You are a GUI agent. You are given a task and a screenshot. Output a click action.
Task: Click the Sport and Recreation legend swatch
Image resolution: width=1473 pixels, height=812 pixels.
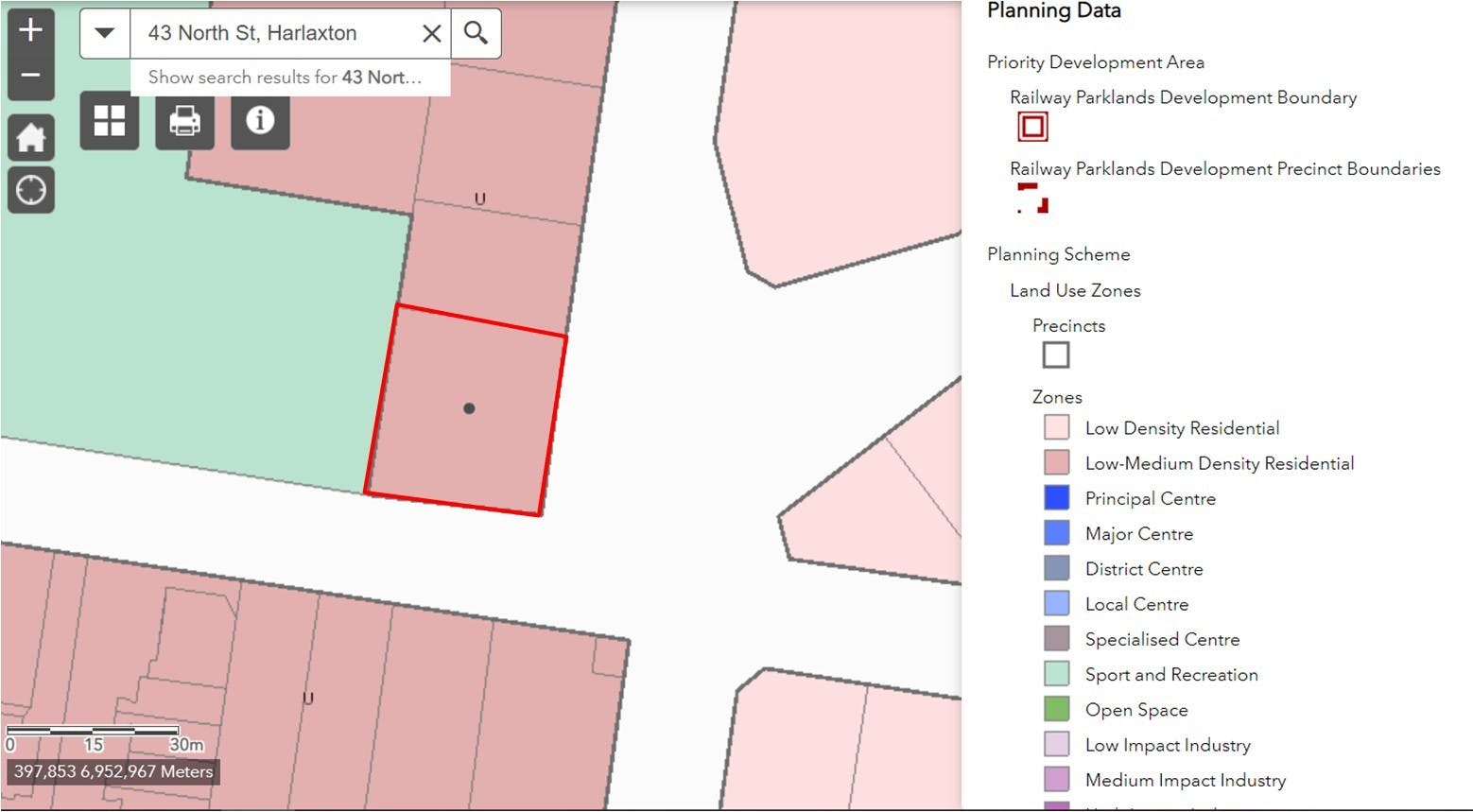1056,674
